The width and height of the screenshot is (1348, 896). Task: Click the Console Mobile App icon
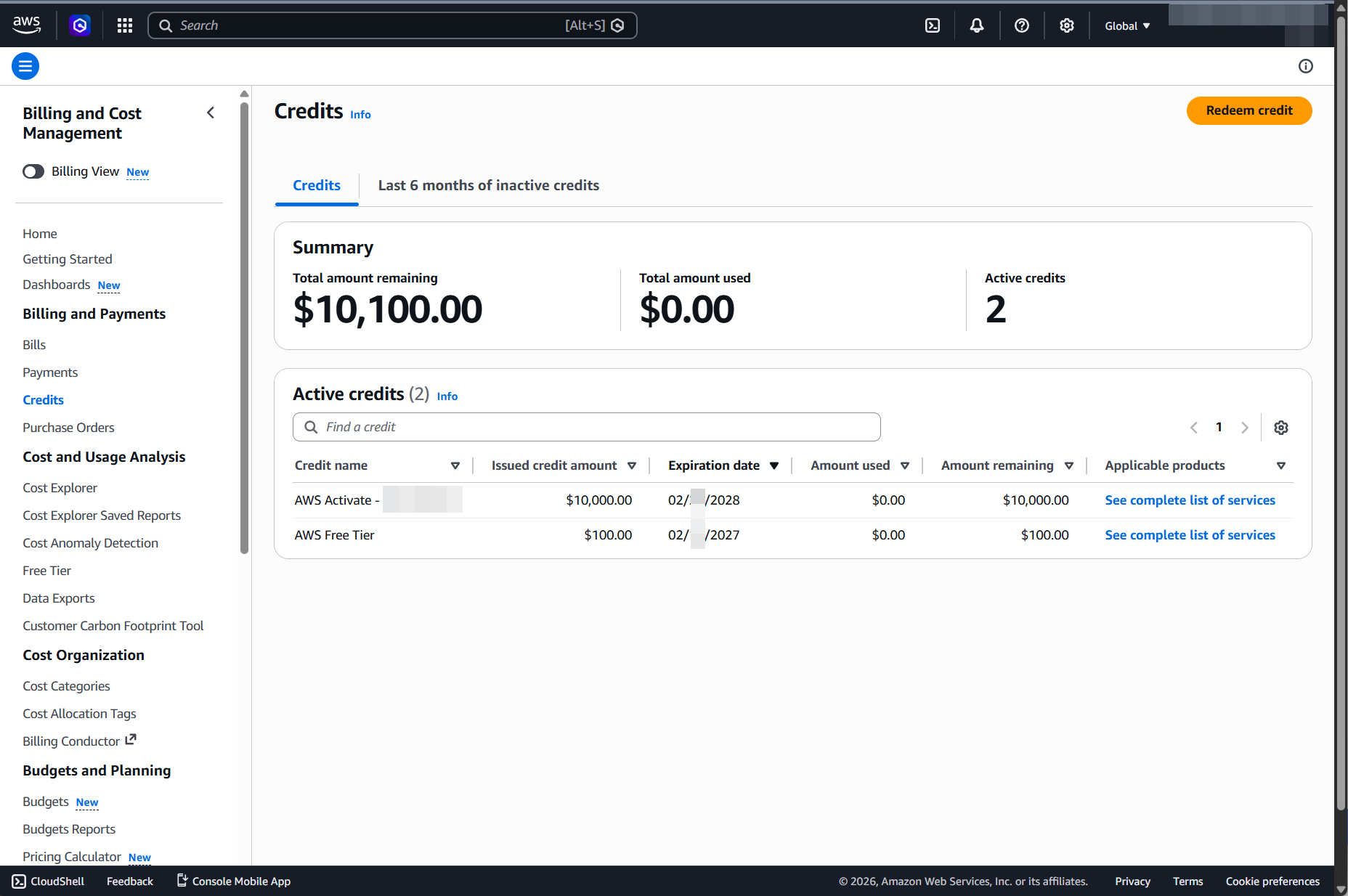182,881
